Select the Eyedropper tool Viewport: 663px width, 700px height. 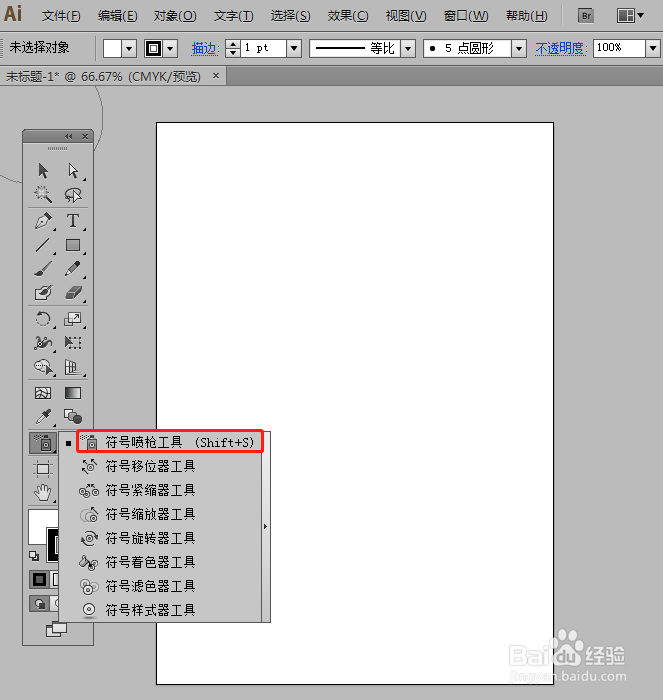[43, 417]
